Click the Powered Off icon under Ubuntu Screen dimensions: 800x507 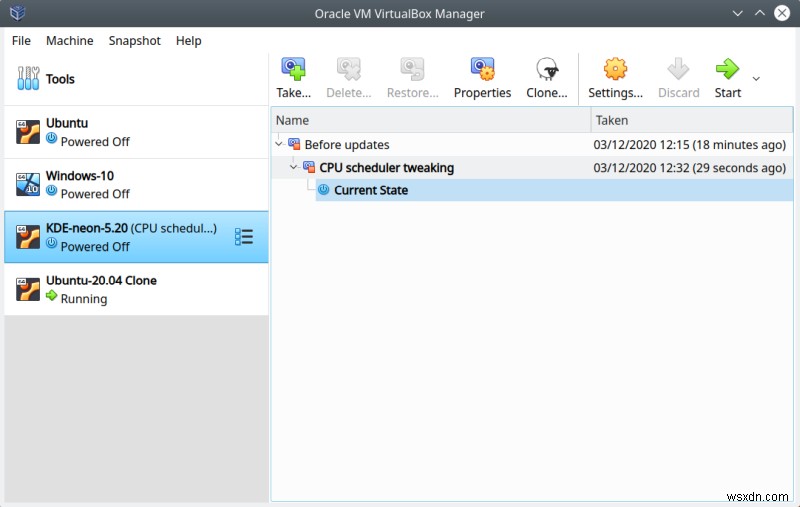52,138
